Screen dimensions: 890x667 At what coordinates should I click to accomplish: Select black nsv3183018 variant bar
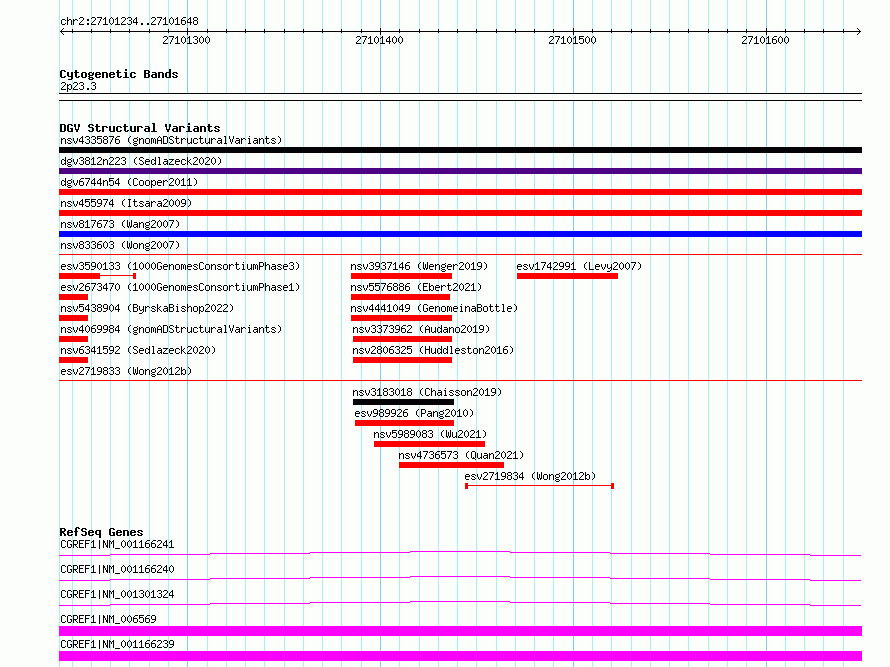pyautogui.click(x=404, y=402)
